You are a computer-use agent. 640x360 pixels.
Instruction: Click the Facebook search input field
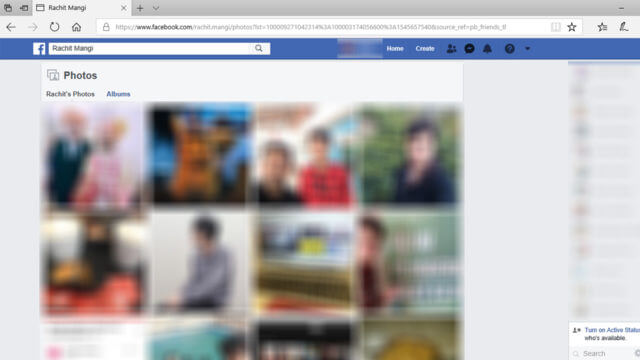(149, 49)
